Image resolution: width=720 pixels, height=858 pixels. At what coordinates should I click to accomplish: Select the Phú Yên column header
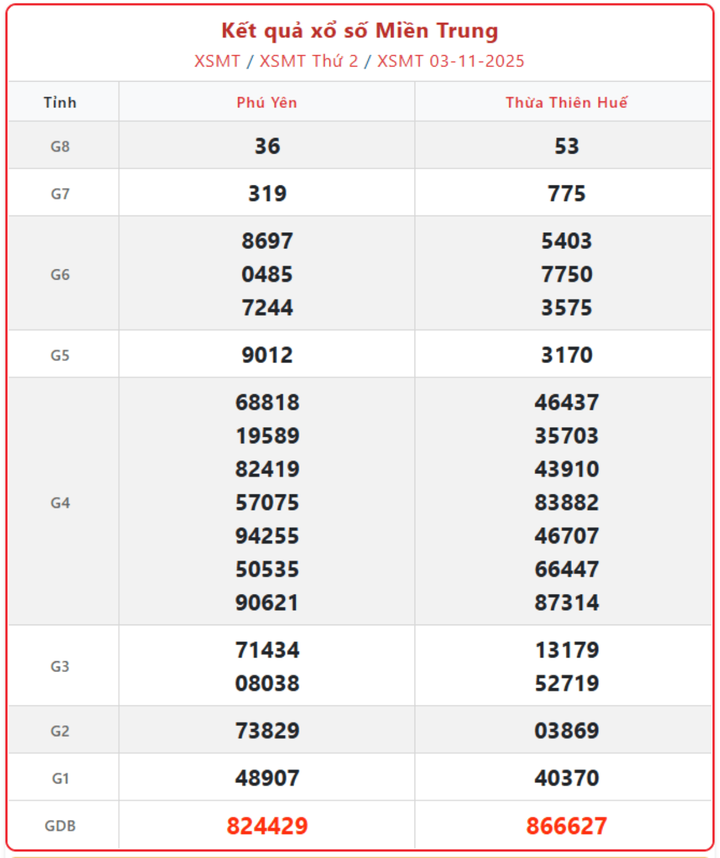click(x=267, y=103)
